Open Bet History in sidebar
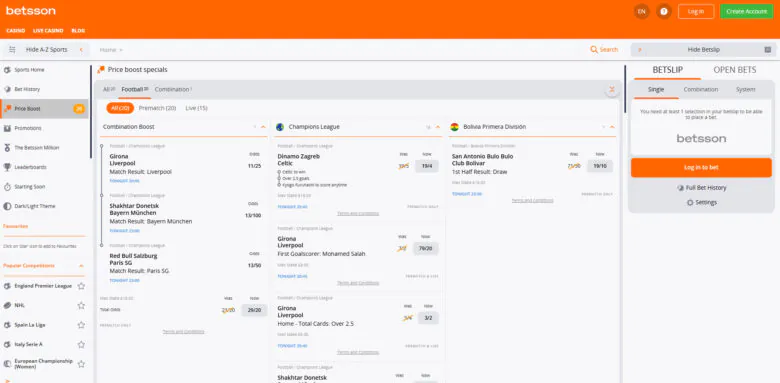 click(44, 89)
